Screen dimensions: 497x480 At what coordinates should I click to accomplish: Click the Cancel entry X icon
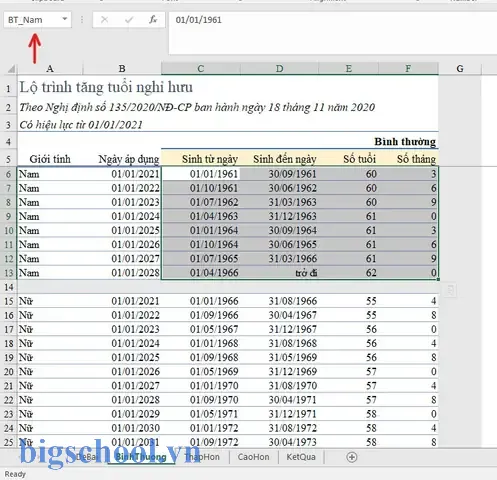coord(104,20)
